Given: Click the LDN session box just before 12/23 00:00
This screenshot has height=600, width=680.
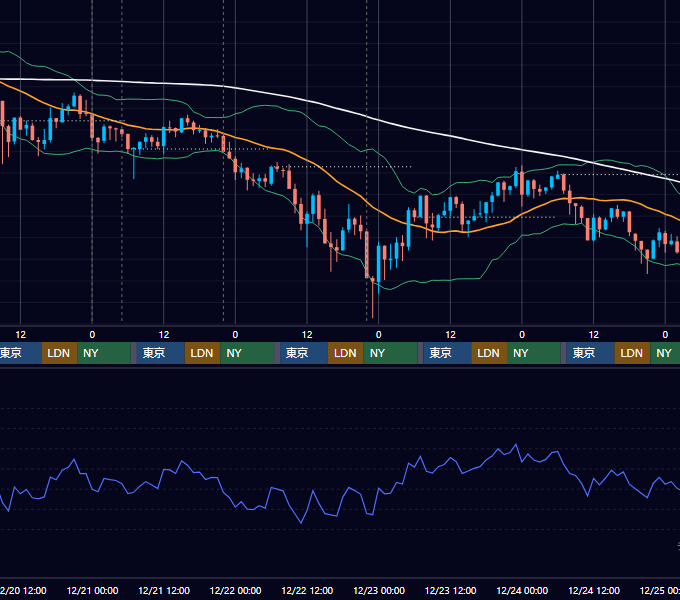Looking at the screenshot, I should pos(346,353).
